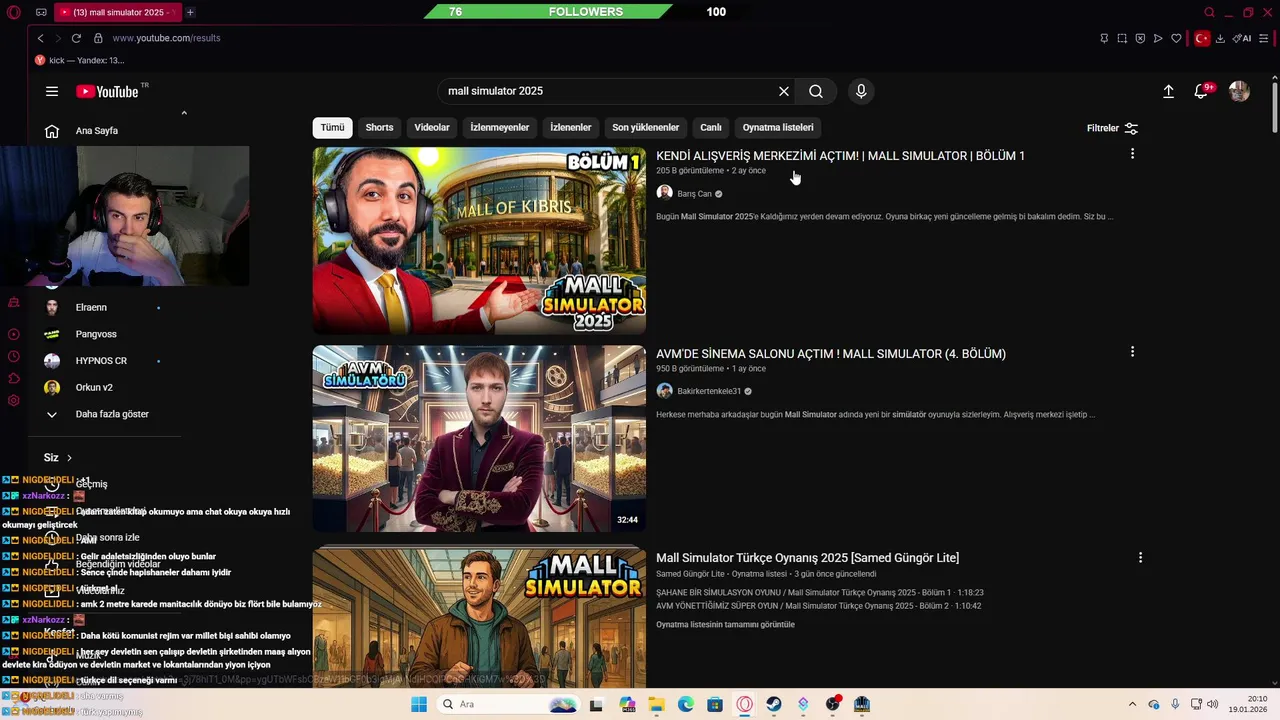Open 'AVM'DE SİNEMA SALONU AÇTIM' video title
This screenshot has width=1280, height=720.
pyautogui.click(x=831, y=354)
